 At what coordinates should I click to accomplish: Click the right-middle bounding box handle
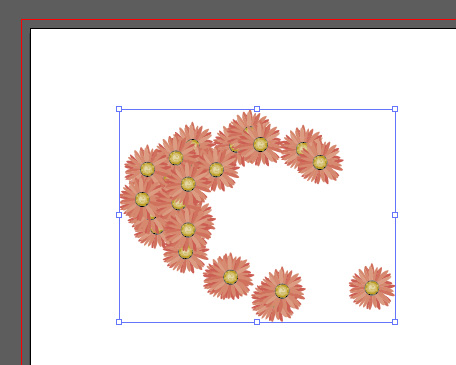(x=395, y=215)
